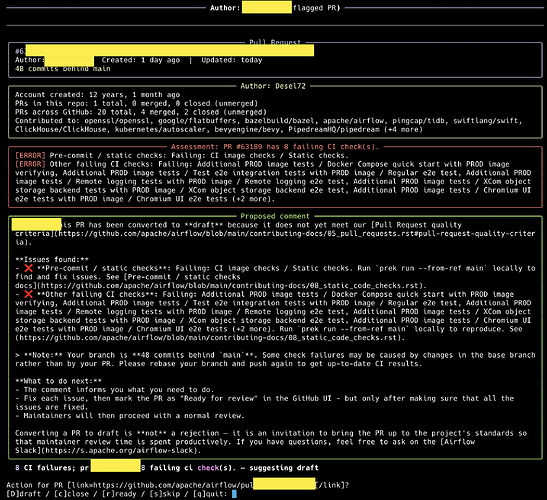The image size is (547, 500).
Task: Click '**not**' in 'Converting a PR to draft' sentence
Action: click(x=151, y=433)
